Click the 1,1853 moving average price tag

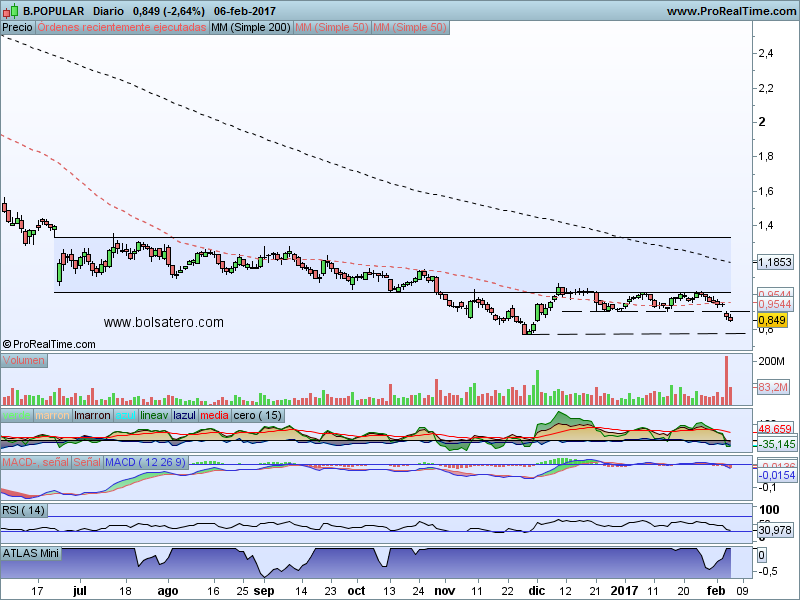(x=775, y=262)
